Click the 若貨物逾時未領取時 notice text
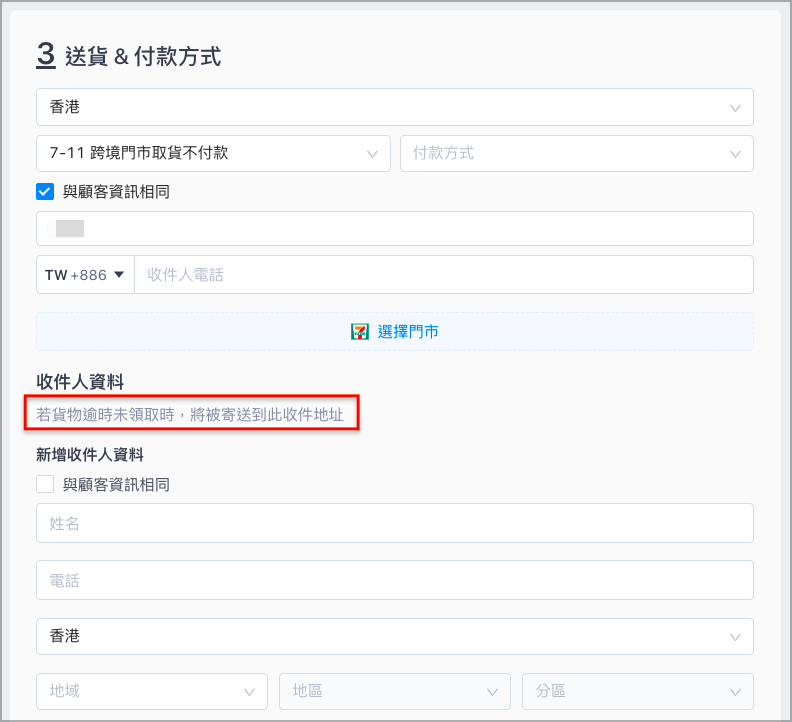792x722 pixels. coord(190,415)
